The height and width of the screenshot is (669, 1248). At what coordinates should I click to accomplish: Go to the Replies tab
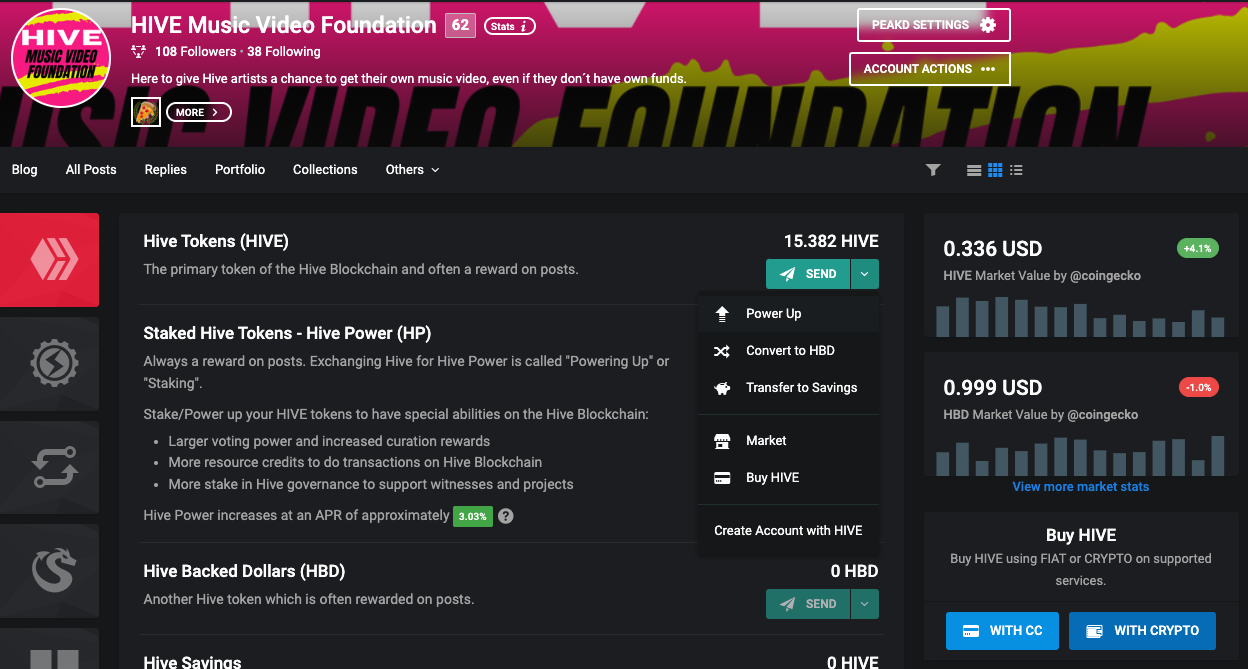pyautogui.click(x=166, y=170)
